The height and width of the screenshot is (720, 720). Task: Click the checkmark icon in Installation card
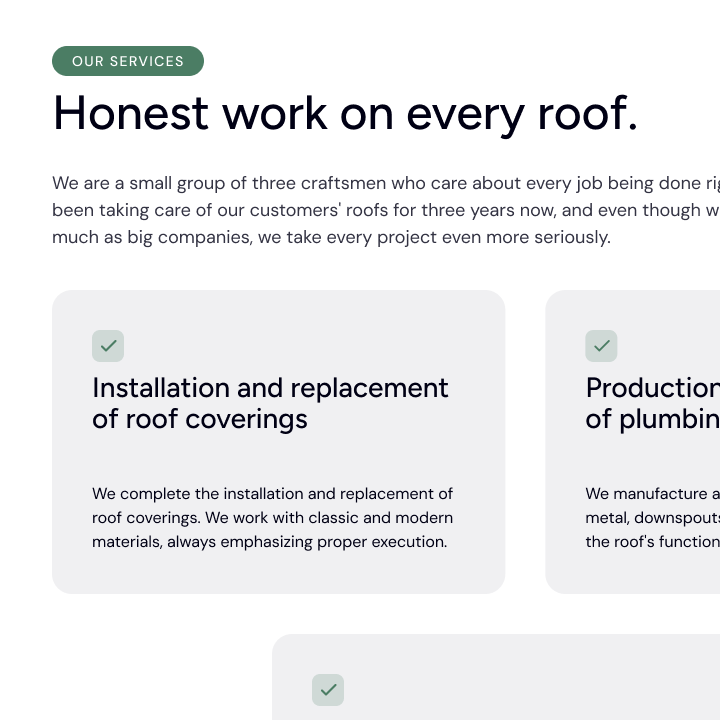[x=108, y=346]
